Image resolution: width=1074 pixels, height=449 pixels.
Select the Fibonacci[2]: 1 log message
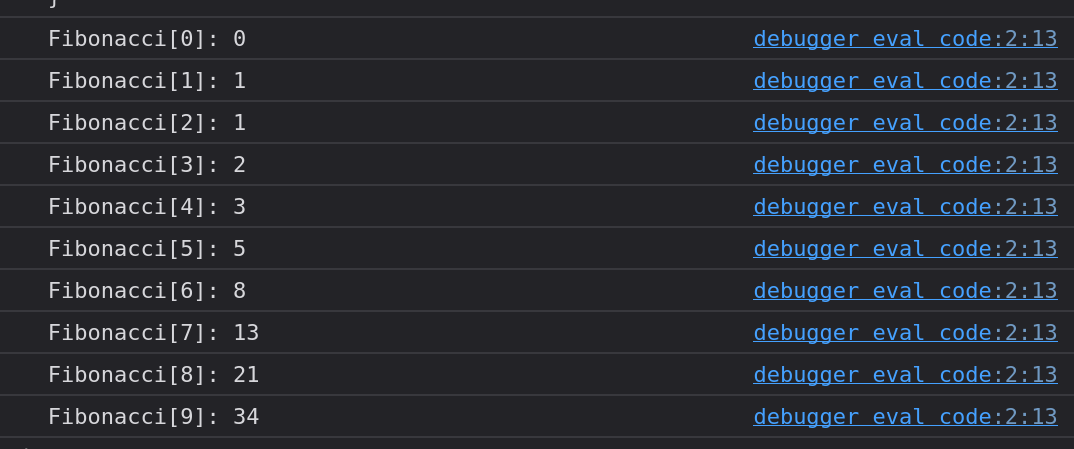[x=147, y=123]
